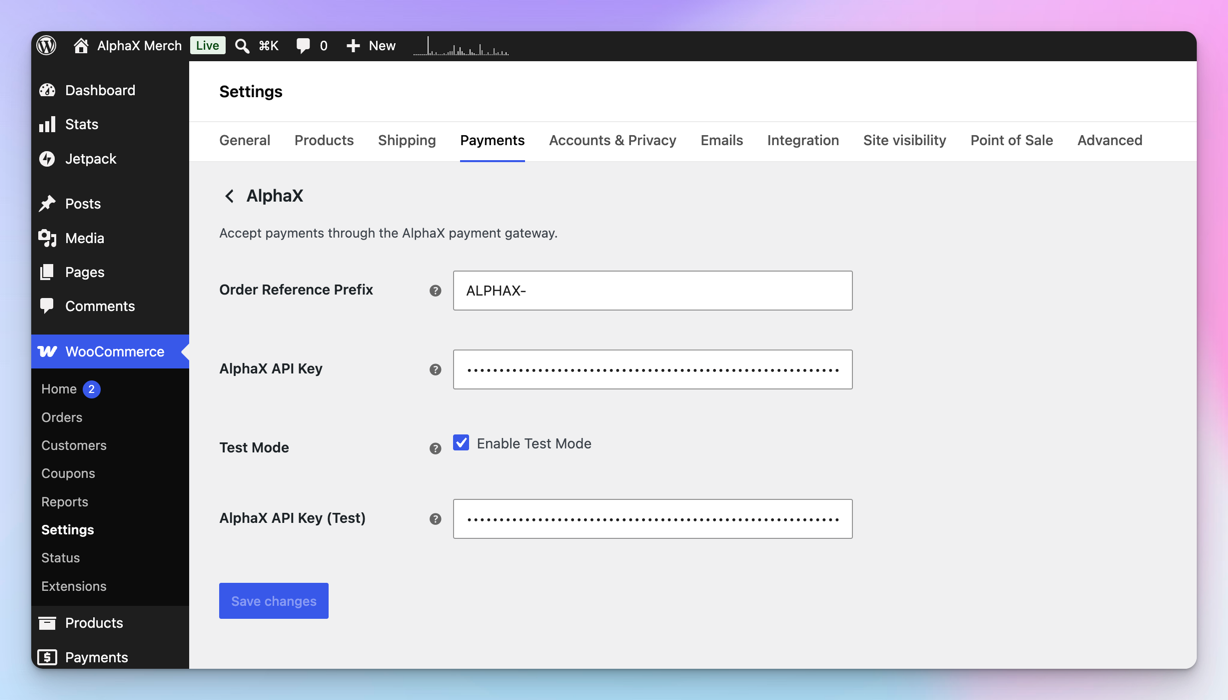Image resolution: width=1228 pixels, height=700 pixels.
Task: Click the Posts pushpin icon
Action: 47,204
